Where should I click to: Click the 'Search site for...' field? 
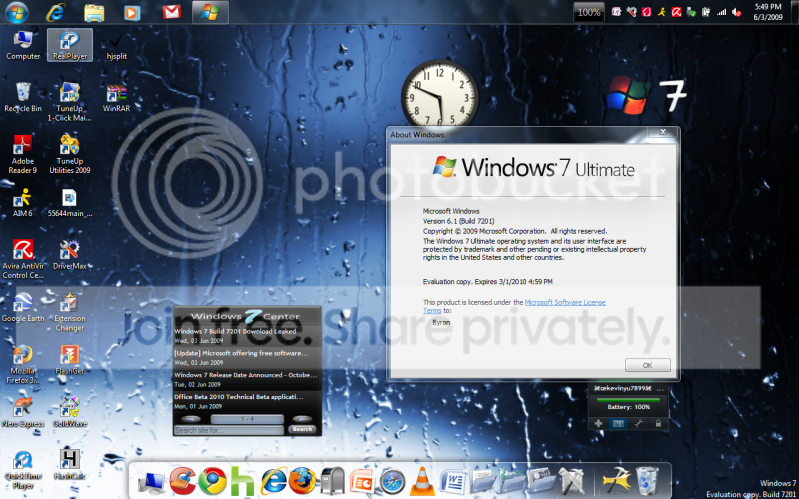(229, 430)
